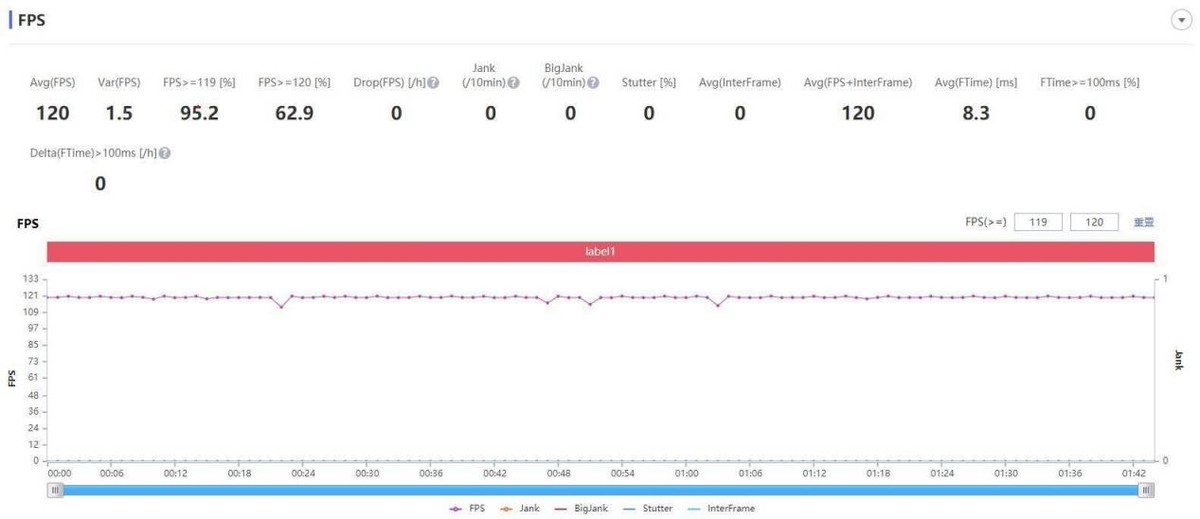Click the second FPS(>=) field showing 120
The width and height of the screenshot is (1200, 519).
(1094, 222)
